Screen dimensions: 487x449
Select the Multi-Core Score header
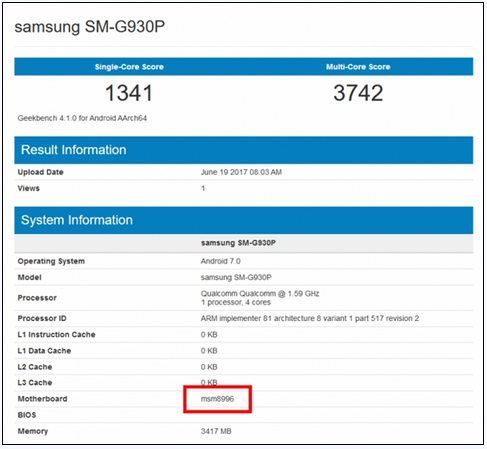(x=358, y=67)
